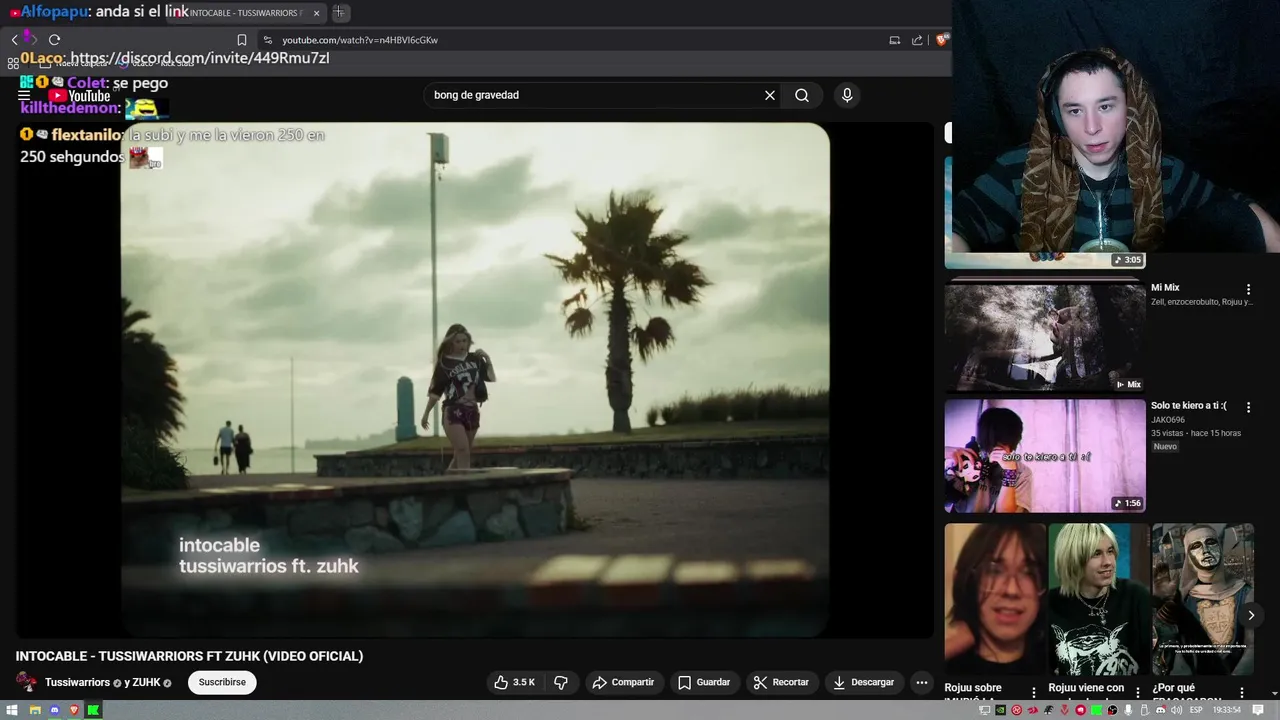
Task: Open Brave browser from taskbar
Action: (x=74, y=710)
